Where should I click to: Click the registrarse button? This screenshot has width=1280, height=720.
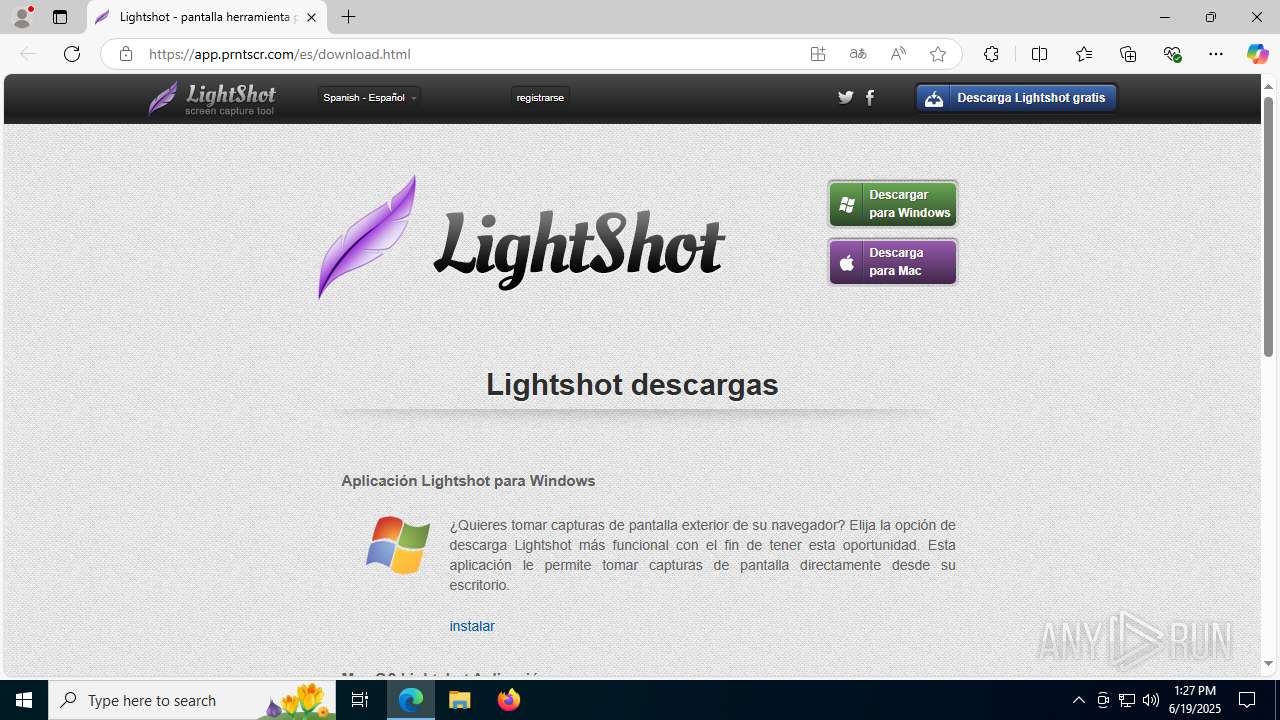click(x=540, y=97)
